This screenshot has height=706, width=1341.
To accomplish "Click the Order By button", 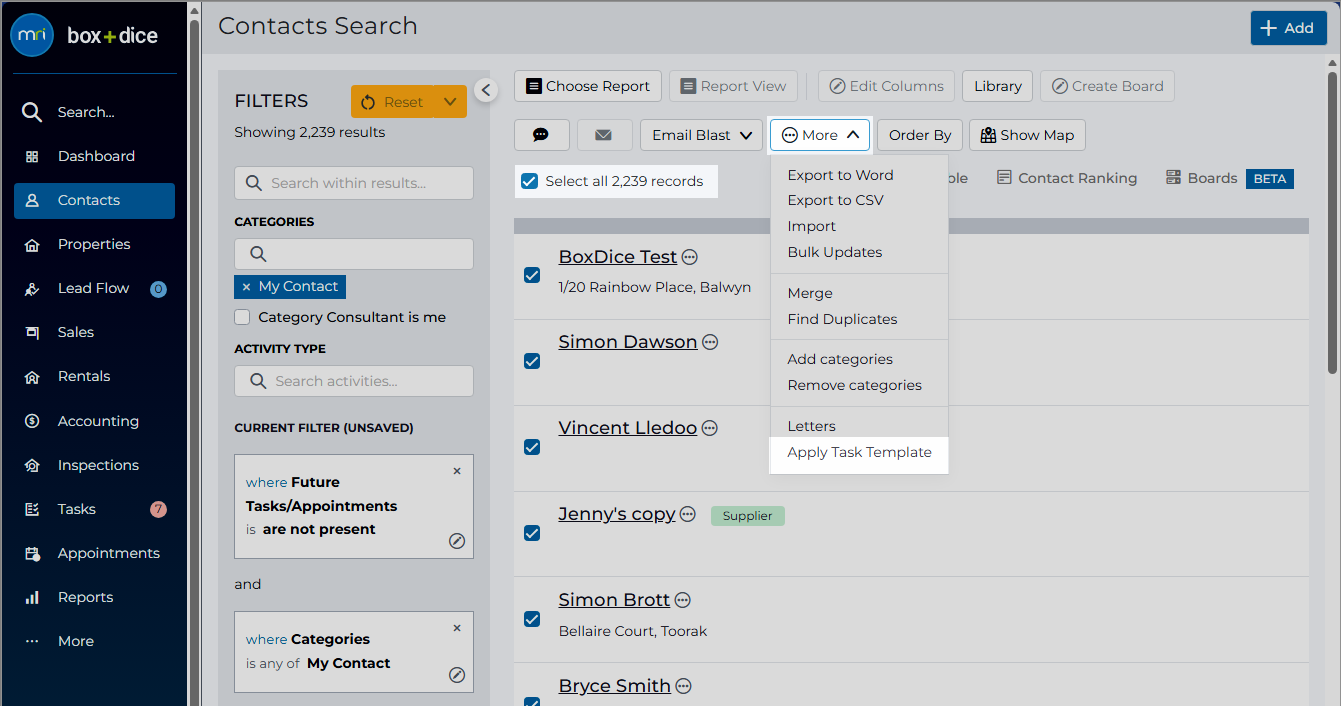I will click(920, 135).
